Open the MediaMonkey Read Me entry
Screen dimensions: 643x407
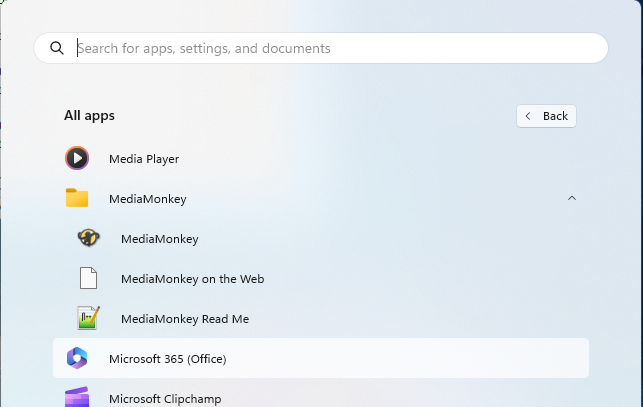(x=184, y=318)
